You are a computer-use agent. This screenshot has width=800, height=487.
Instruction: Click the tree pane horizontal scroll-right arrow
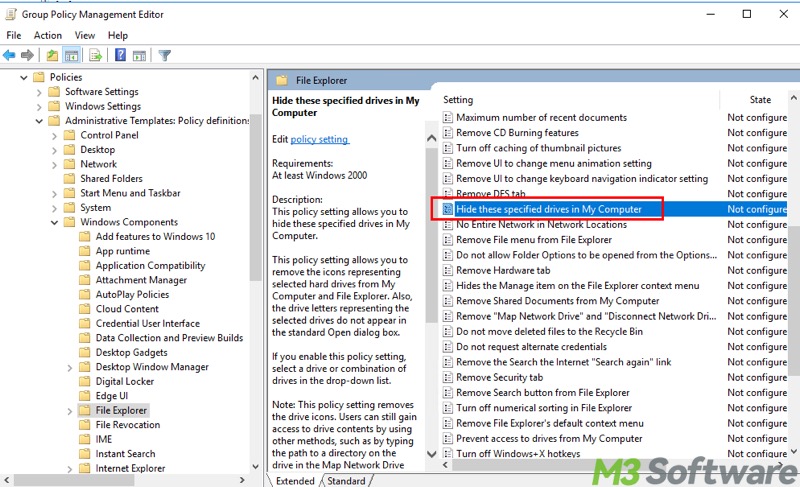[242, 480]
